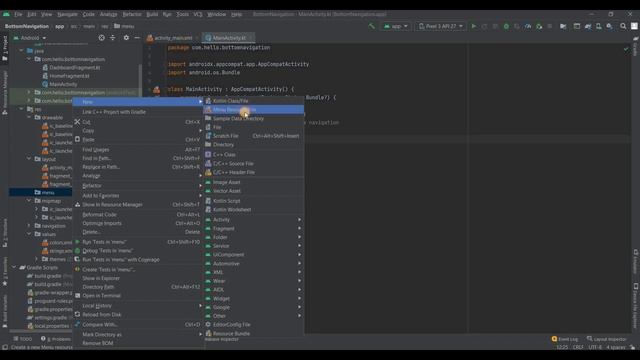Choose Sample Data Directory in New submenu
Viewport: 640px width, 360px height.
pyautogui.click(x=254, y=118)
